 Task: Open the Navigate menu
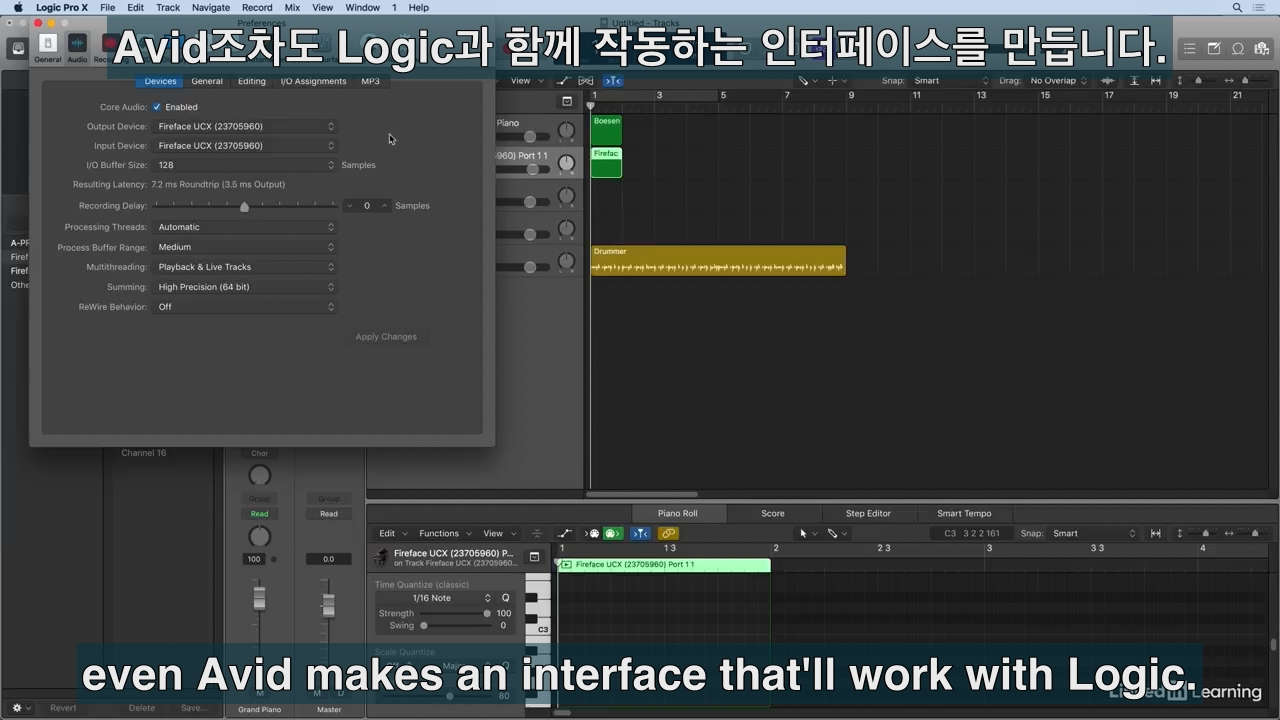[210, 7]
